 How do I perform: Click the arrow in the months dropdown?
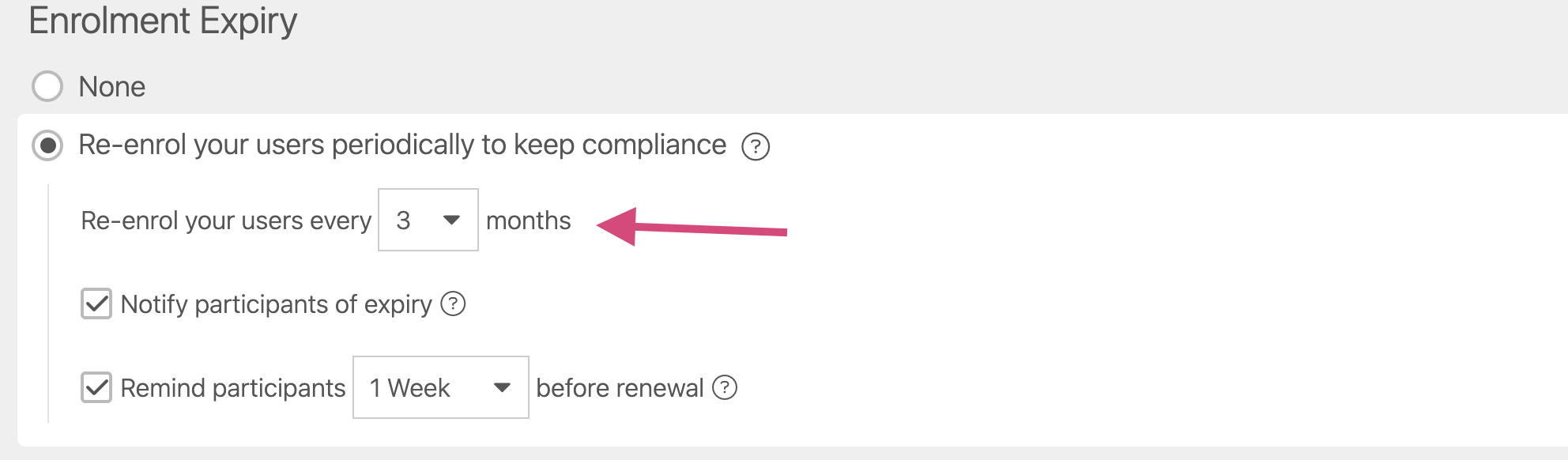pyautogui.click(x=451, y=220)
